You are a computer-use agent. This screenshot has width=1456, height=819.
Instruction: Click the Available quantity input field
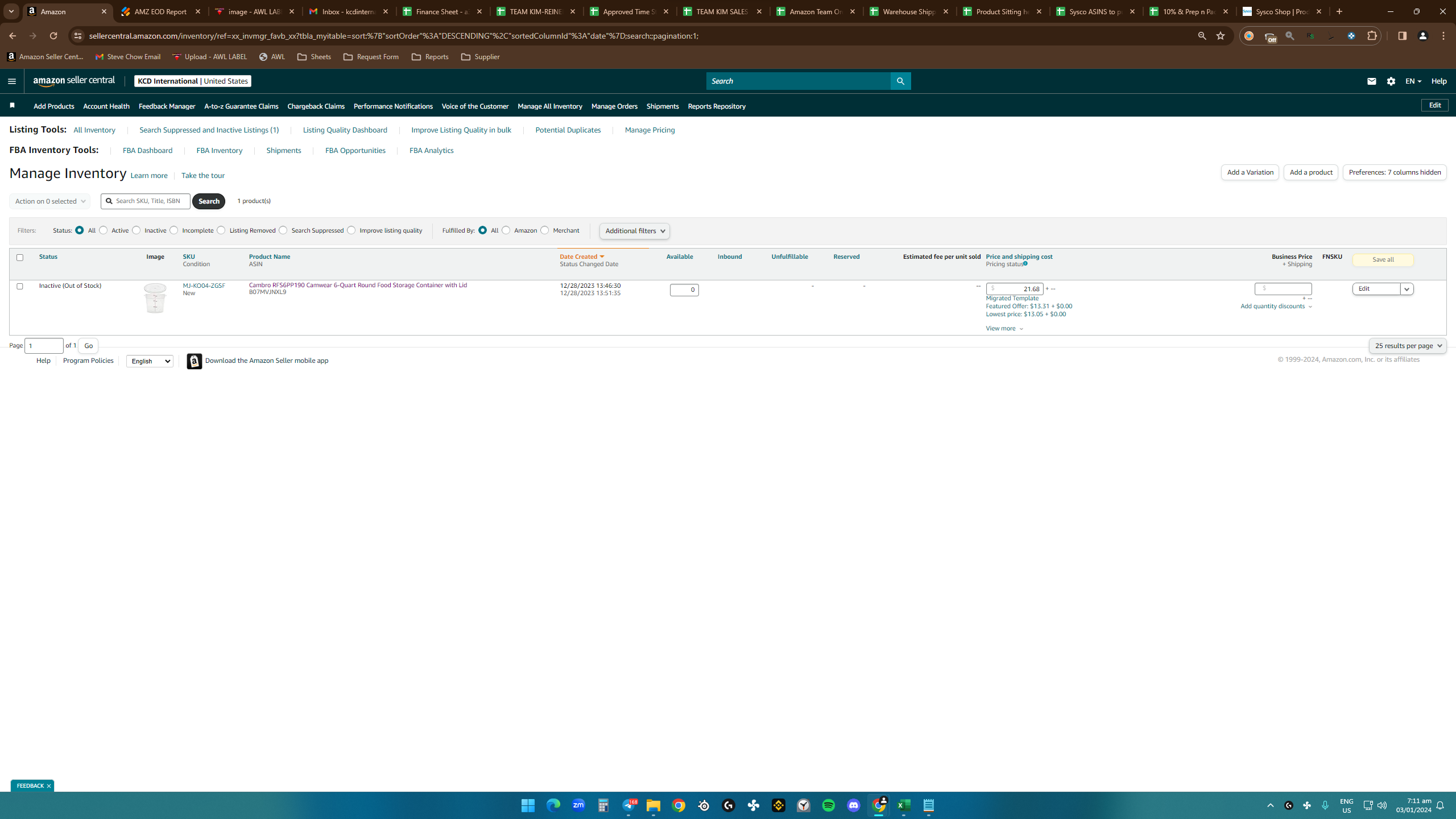[684, 290]
